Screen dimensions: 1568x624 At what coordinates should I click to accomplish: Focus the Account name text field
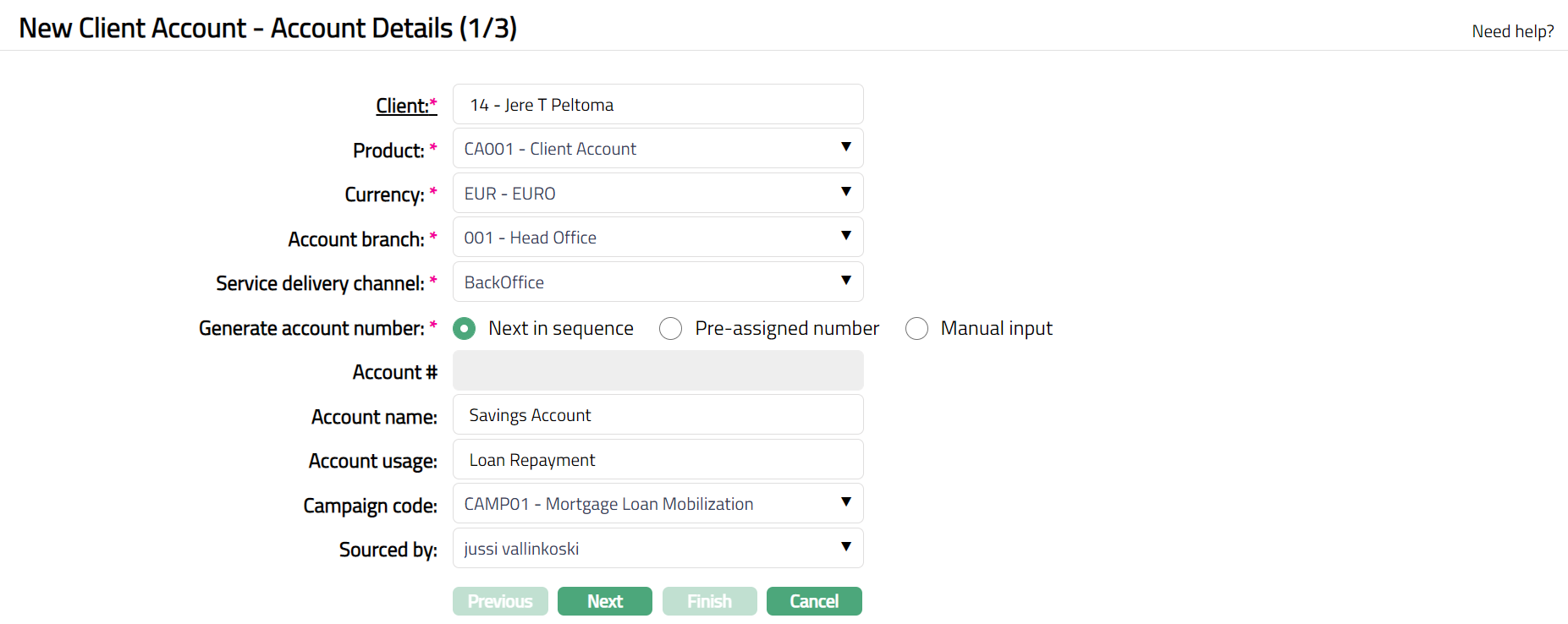pos(657,415)
